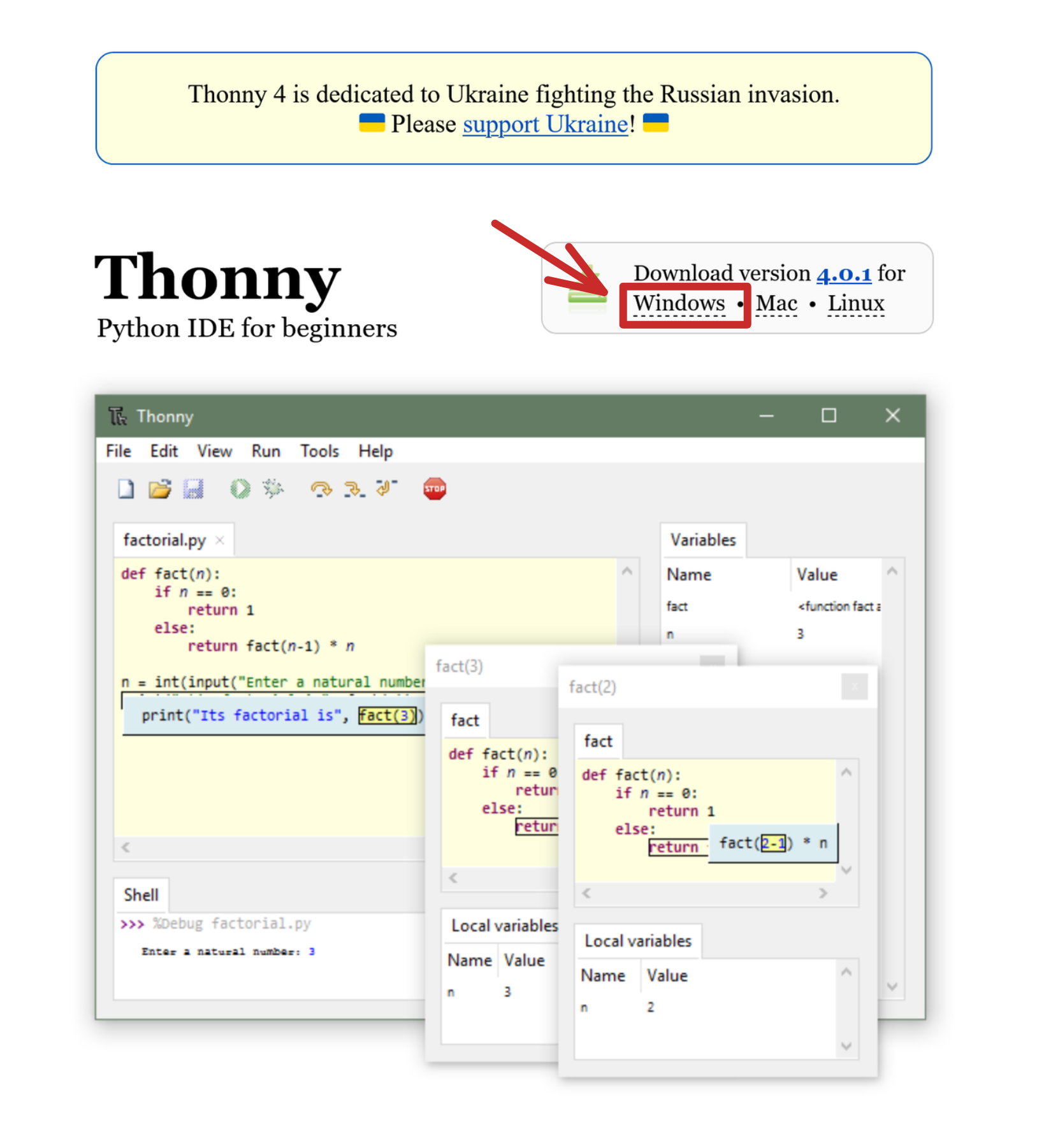Select the Variables panel tab
Viewport: 1051px width, 1148px height.
(703, 540)
